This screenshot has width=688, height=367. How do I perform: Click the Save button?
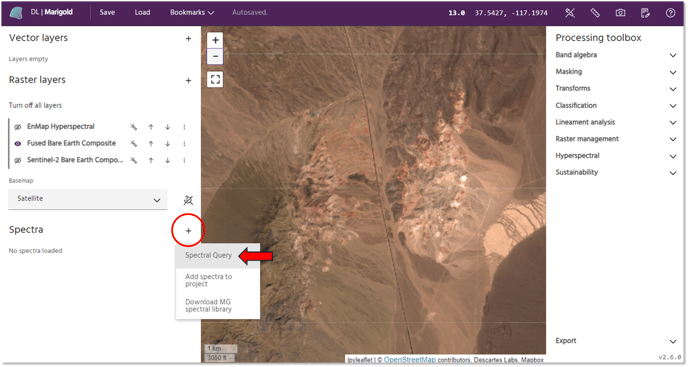(x=107, y=12)
